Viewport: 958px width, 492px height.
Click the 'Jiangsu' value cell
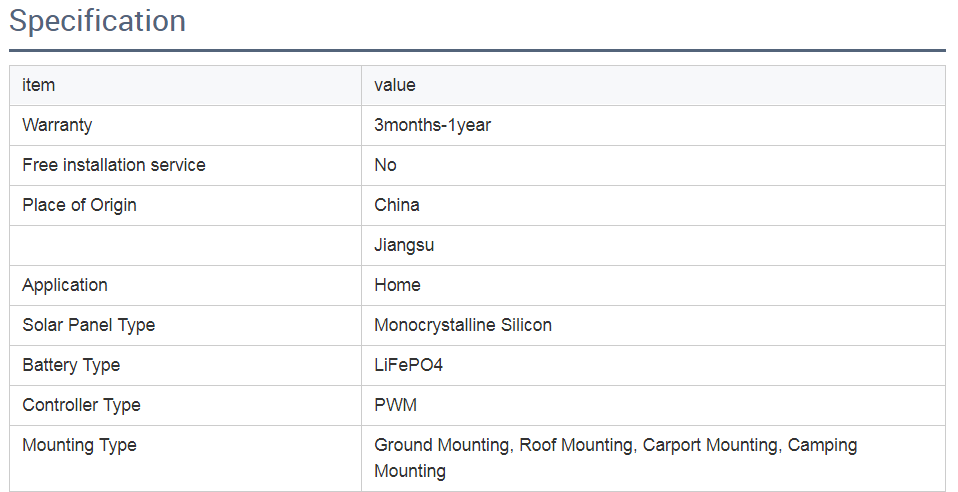404,245
